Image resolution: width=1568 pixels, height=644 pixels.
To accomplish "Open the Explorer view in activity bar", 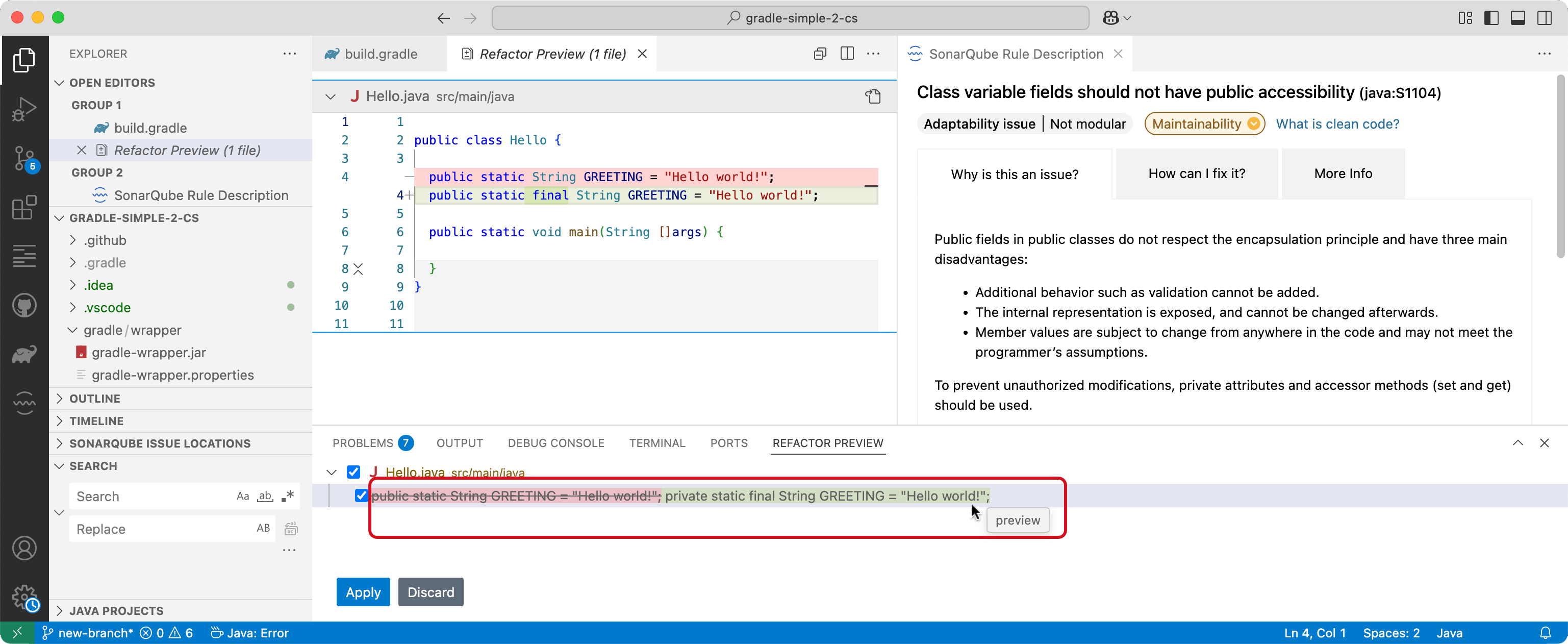I will click(x=24, y=60).
